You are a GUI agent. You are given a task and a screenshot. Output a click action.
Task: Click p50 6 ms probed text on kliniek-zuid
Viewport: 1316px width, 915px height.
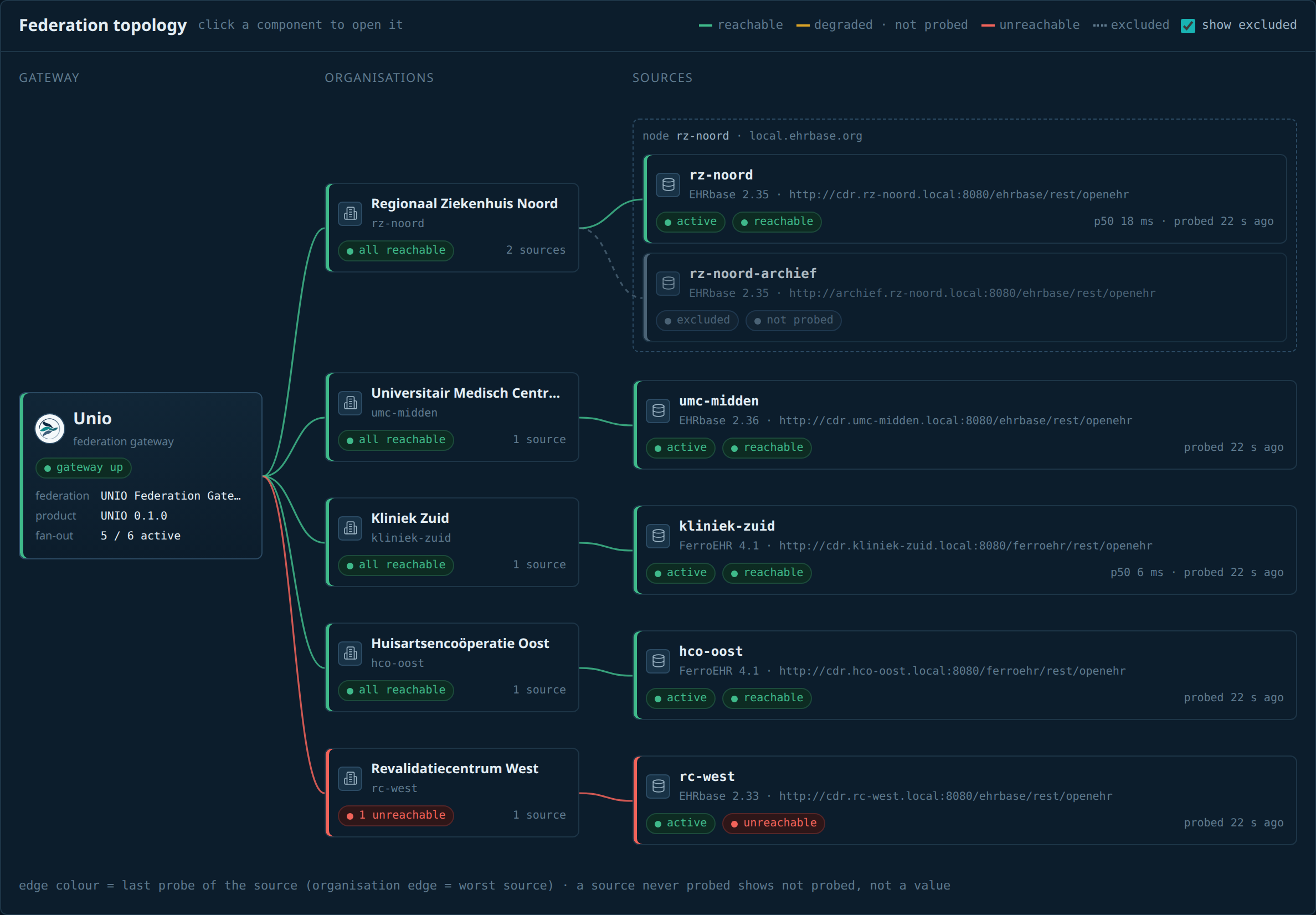point(1197,572)
